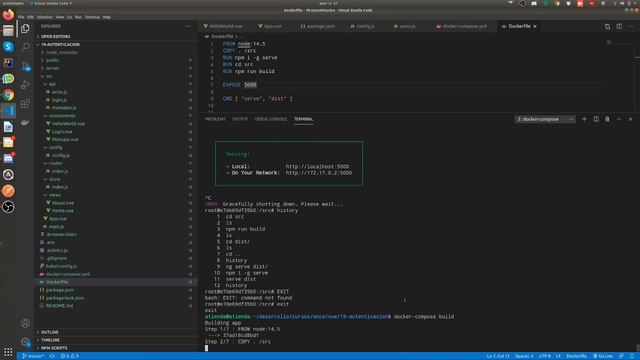The width and height of the screenshot is (640, 360).
Task: Click the Spaces indentation status item
Action: (x=524, y=356)
